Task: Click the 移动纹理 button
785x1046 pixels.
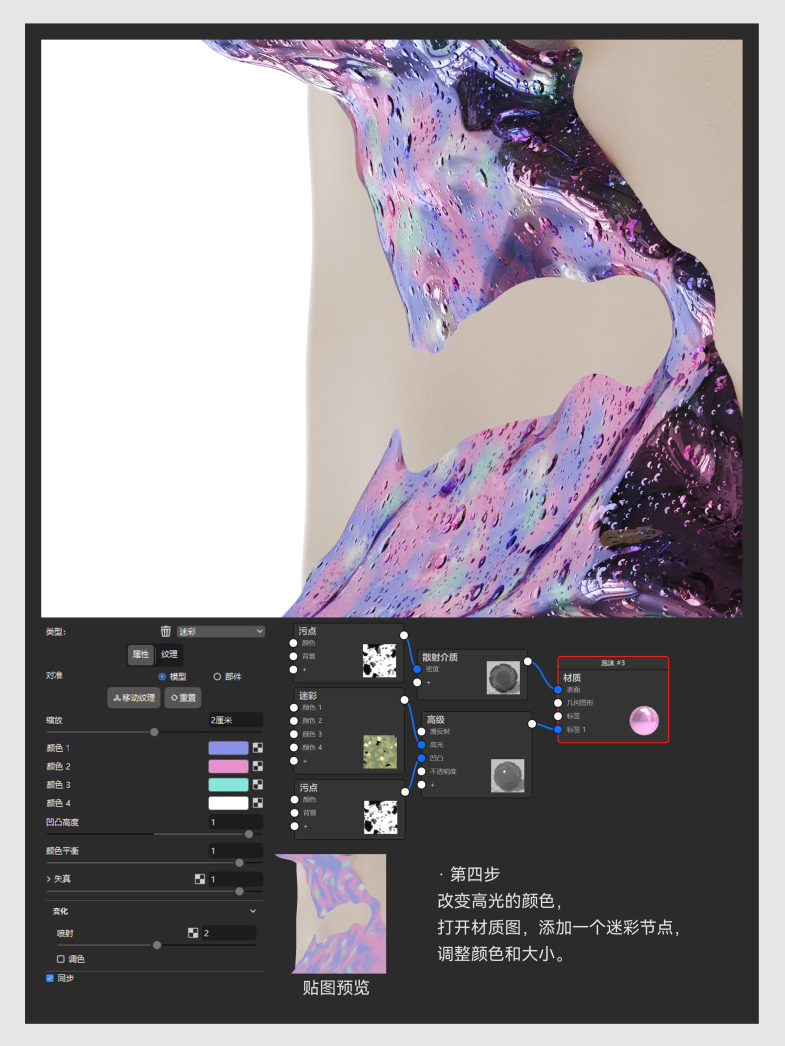Action: [x=134, y=697]
